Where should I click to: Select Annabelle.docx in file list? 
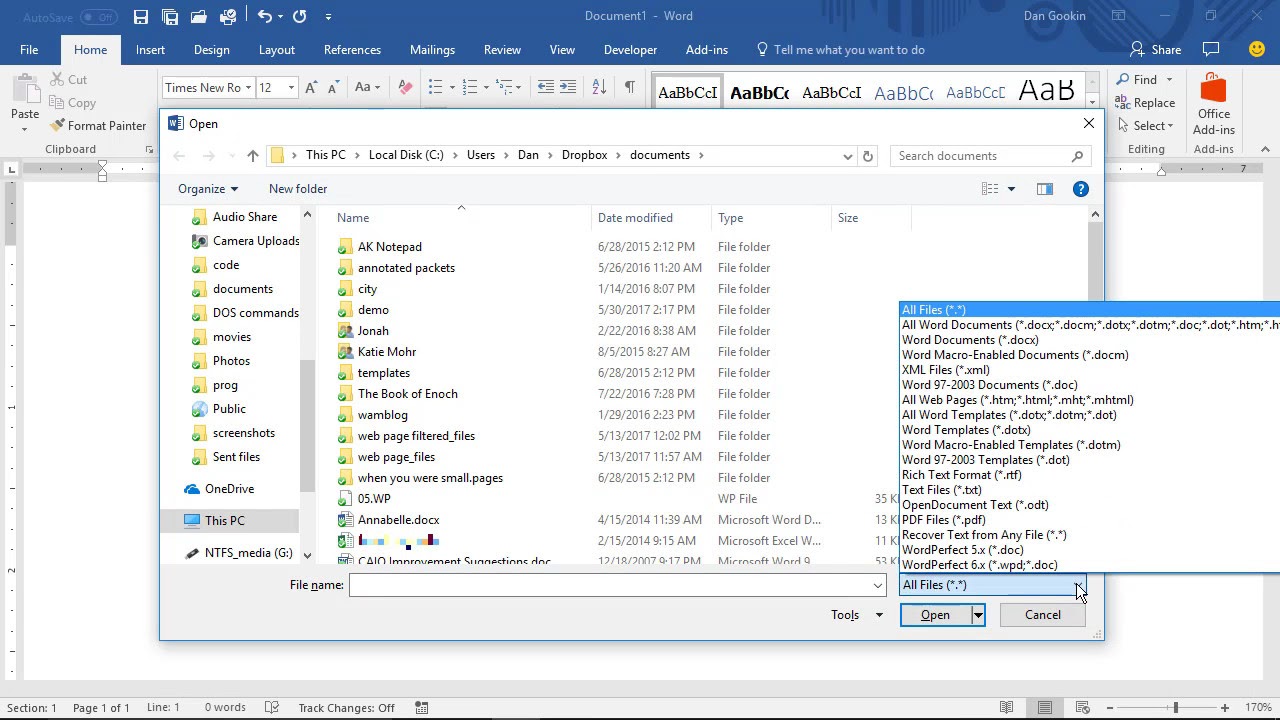click(398, 520)
